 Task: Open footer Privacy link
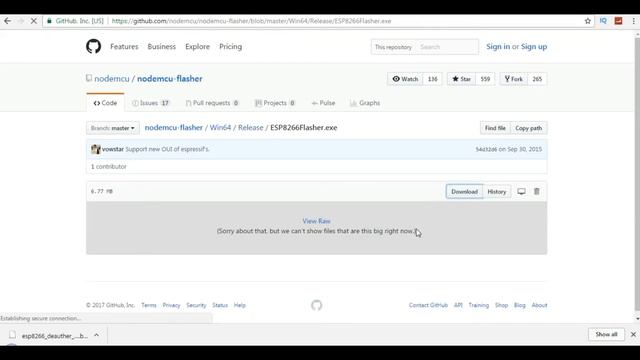tap(171, 305)
